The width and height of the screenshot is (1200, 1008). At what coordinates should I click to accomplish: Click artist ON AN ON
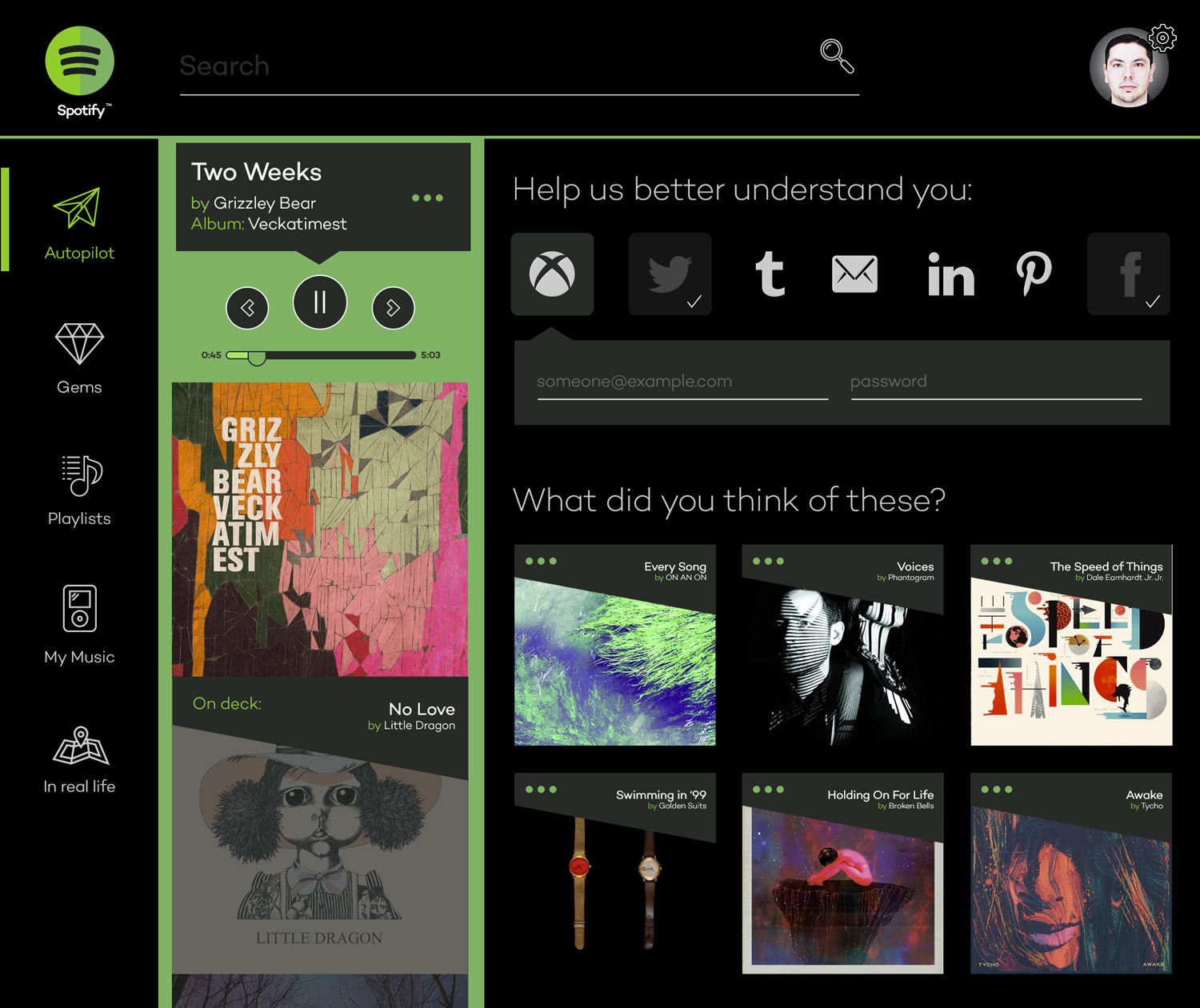tap(686, 578)
